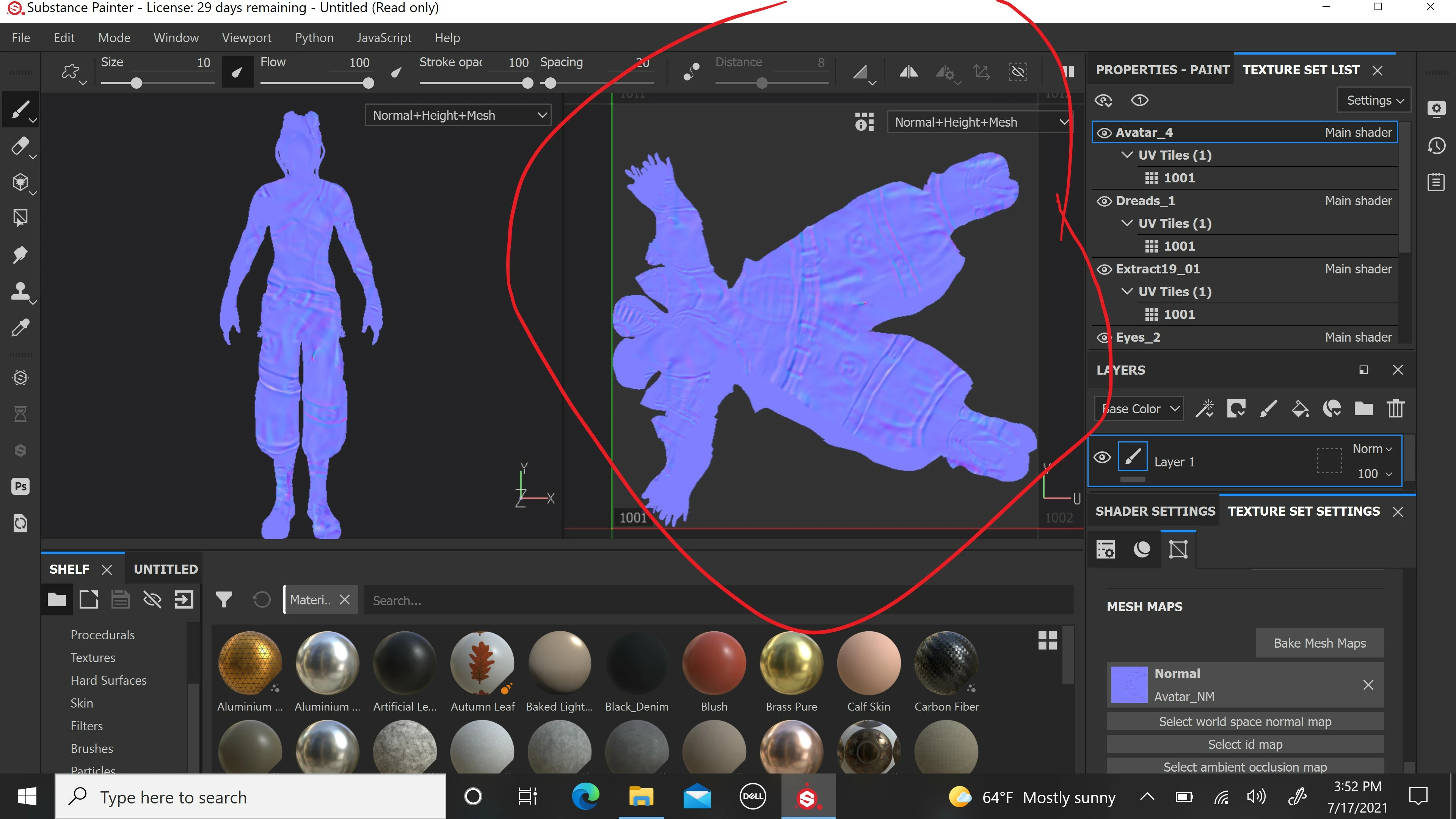
Task: Select the Eraser tool
Action: pyautogui.click(x=20, y=146)
